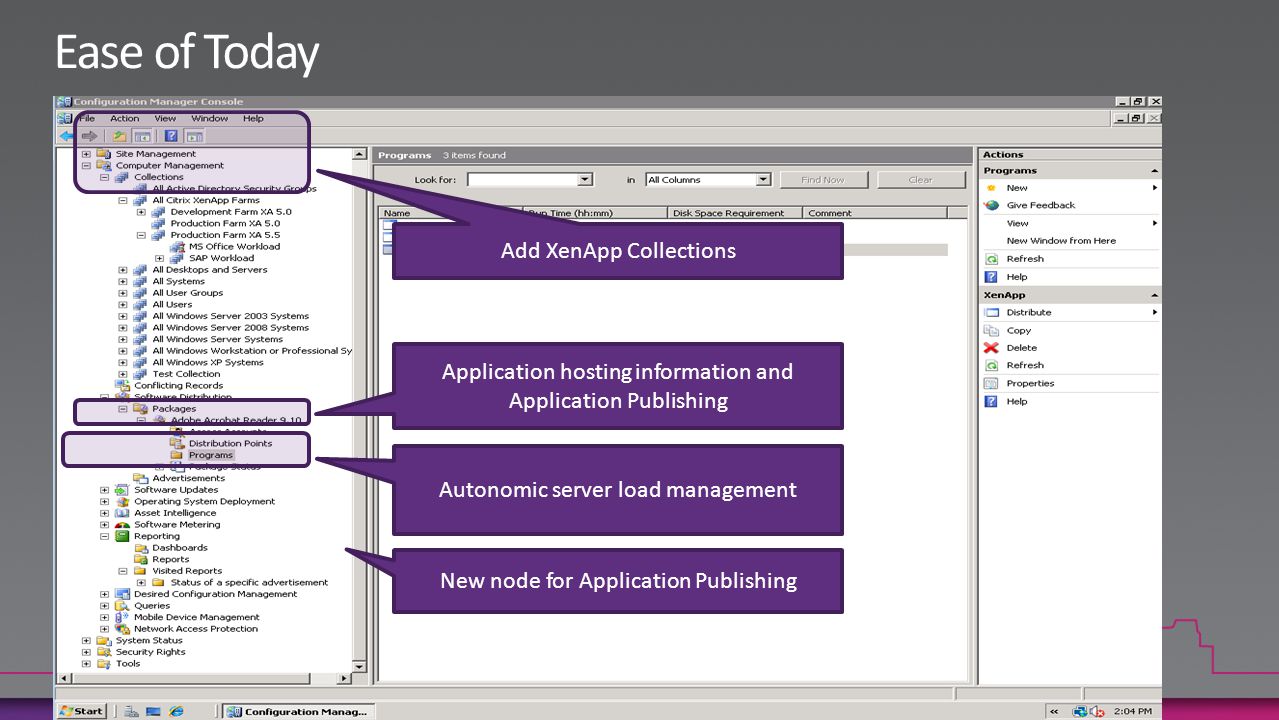Open the Action menu
This screenshot has width=1279, height=720.
[x=125, y=118]
